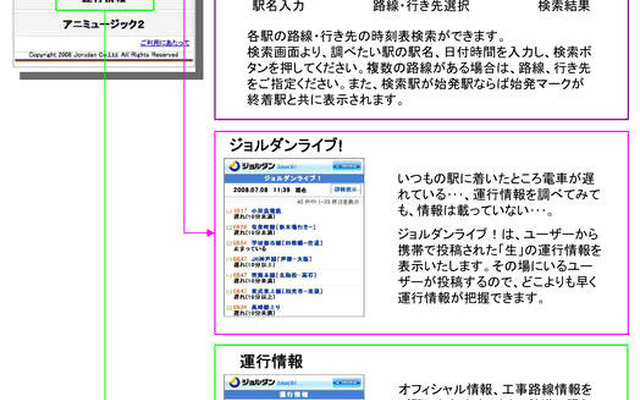Click the 止まっている status text

tap(250, 248)
